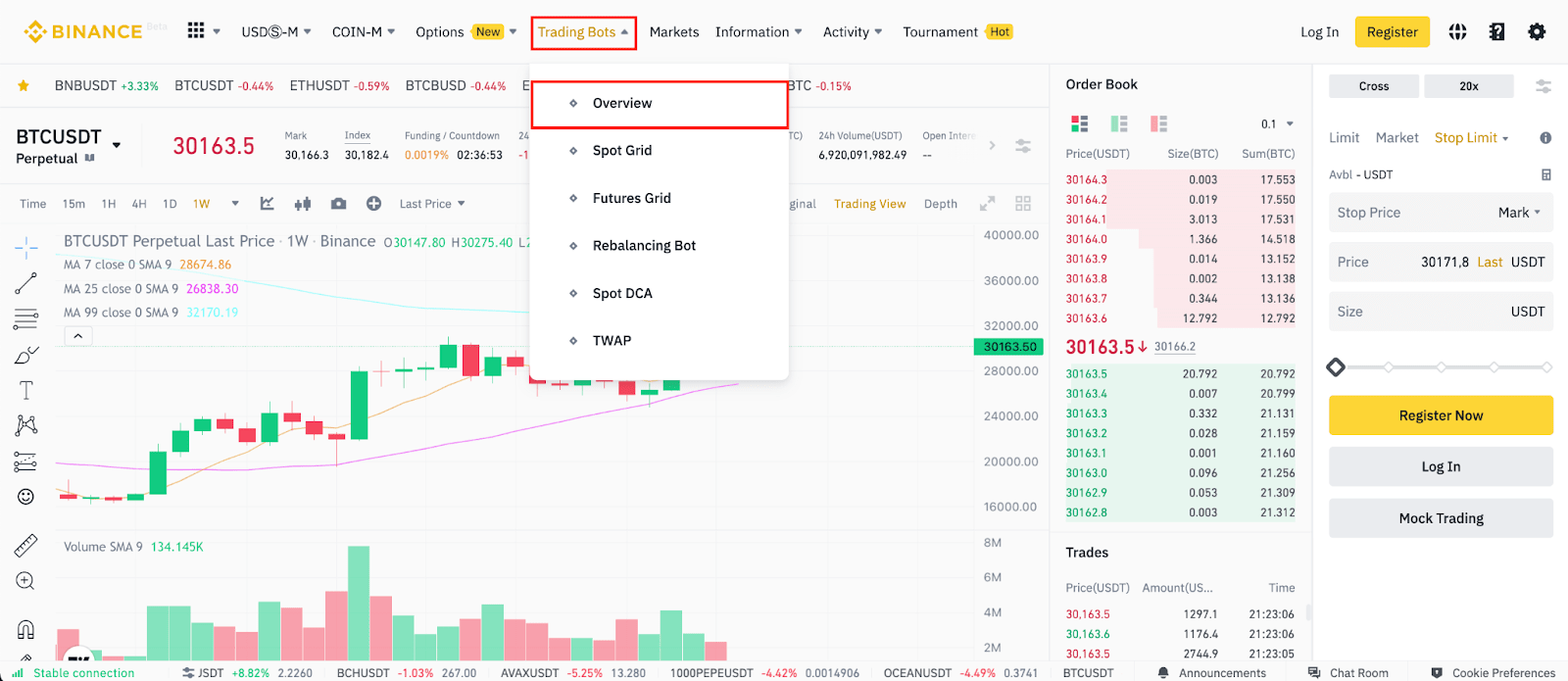
Task: Switch to the Depth chart tab
Action: [941, 204]
